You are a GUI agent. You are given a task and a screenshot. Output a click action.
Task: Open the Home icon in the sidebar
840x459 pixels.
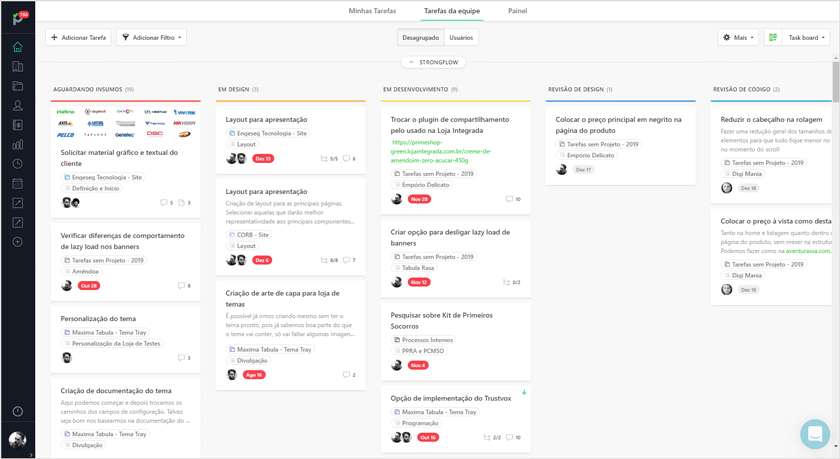[x=18, y=47]
